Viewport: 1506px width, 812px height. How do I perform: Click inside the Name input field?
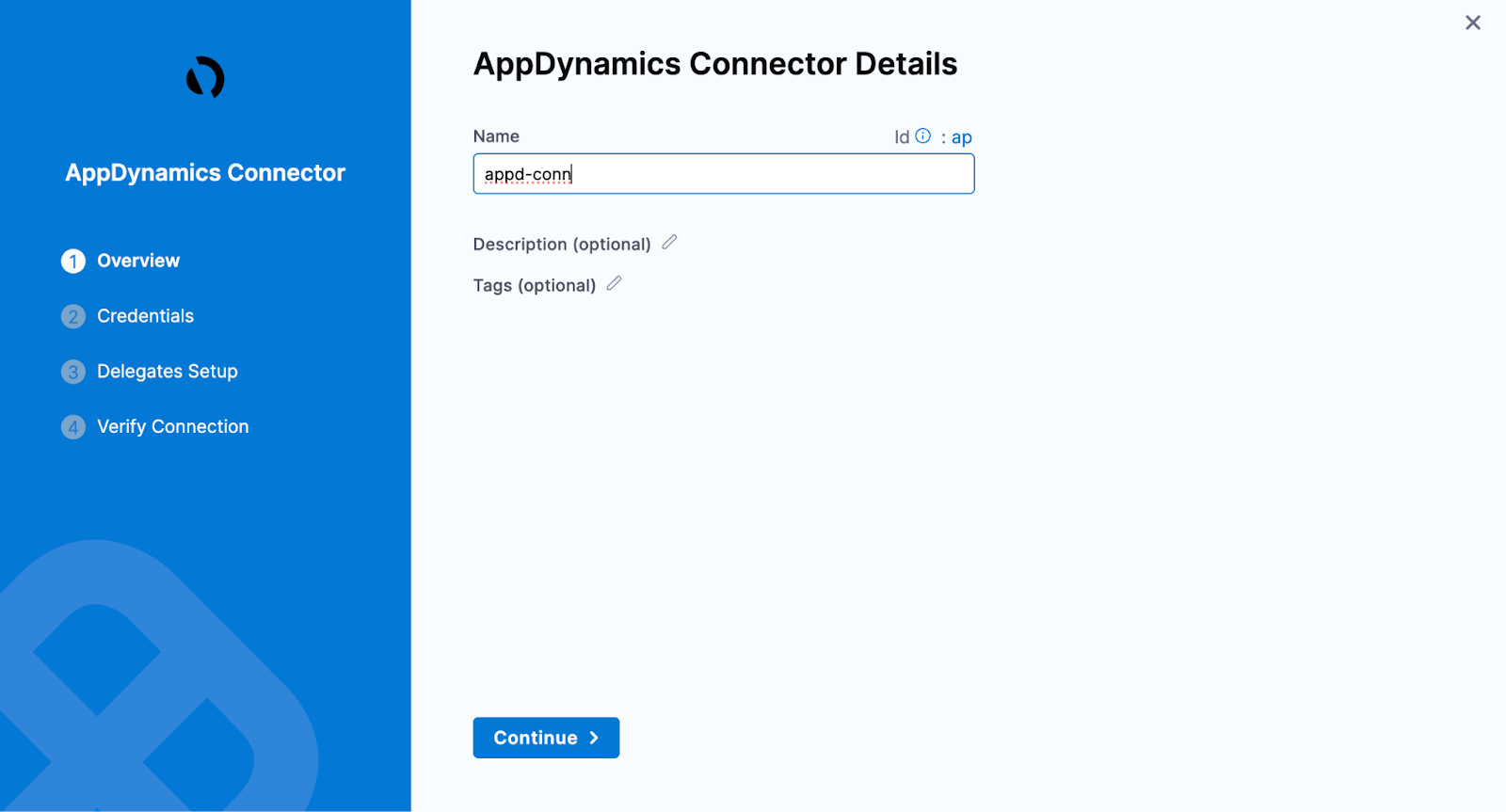click(x=723, y=174)
